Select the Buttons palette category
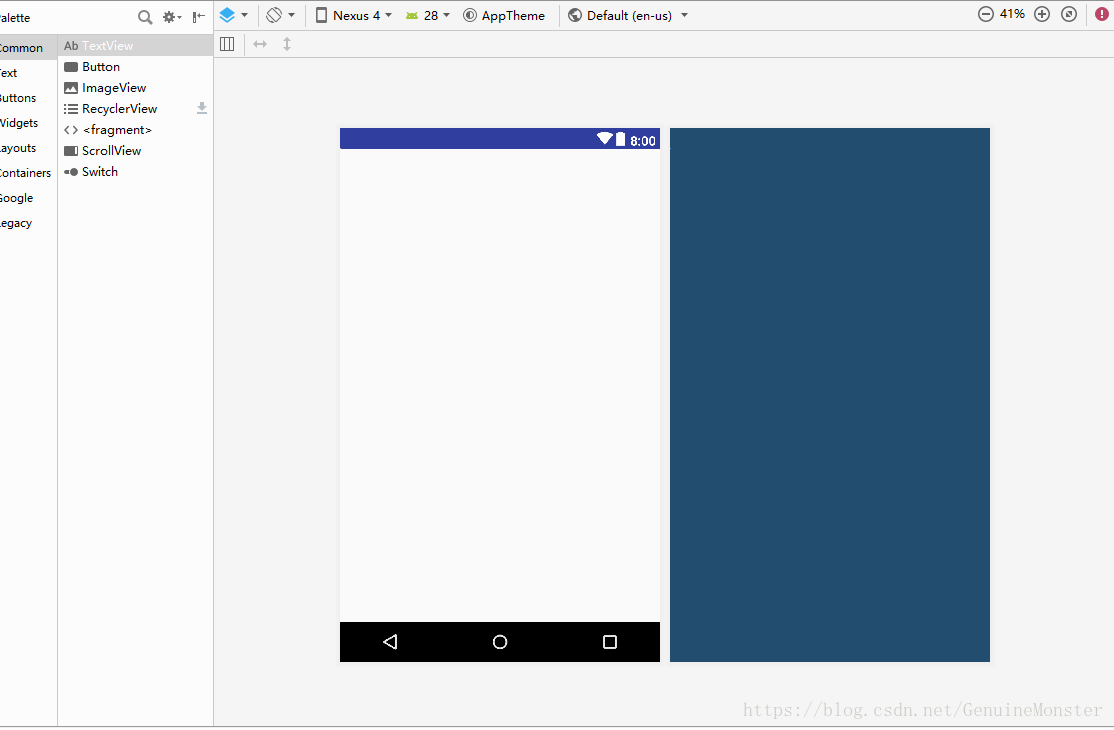This screenshot has height=730, width=1114. (28, 98)
